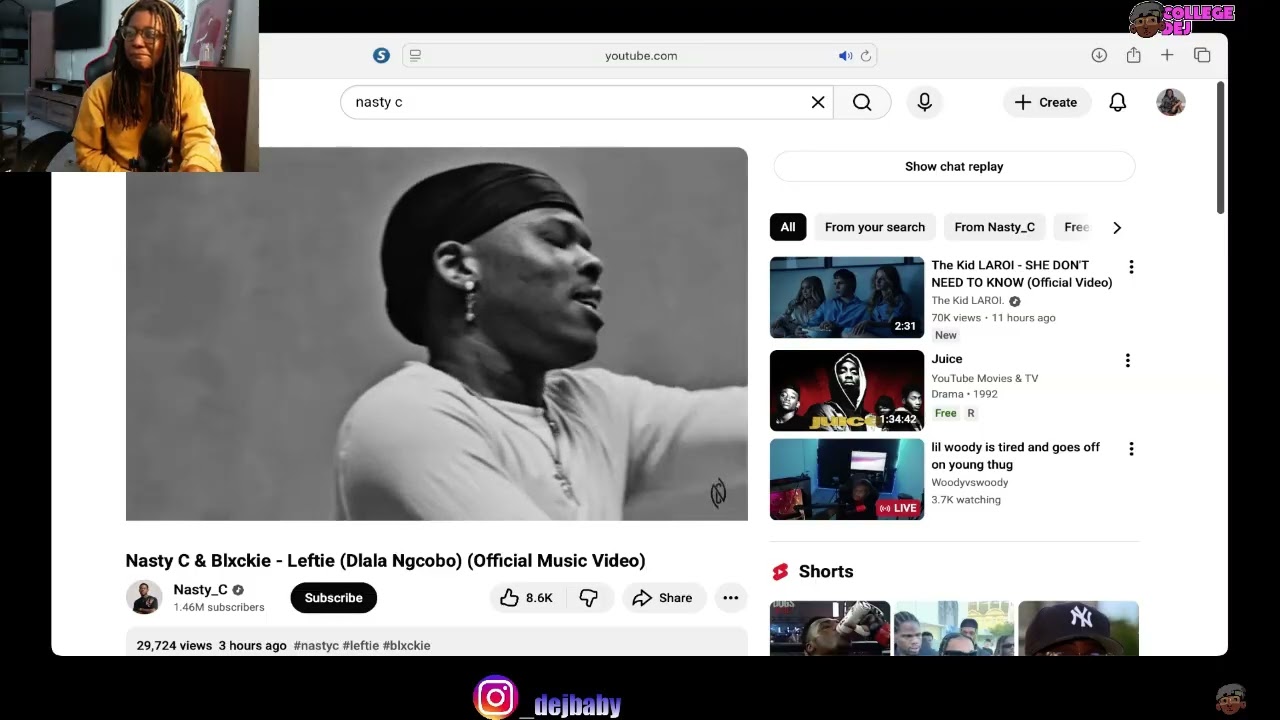
Task: Select the From your search chip
Action: coord(875,227)
